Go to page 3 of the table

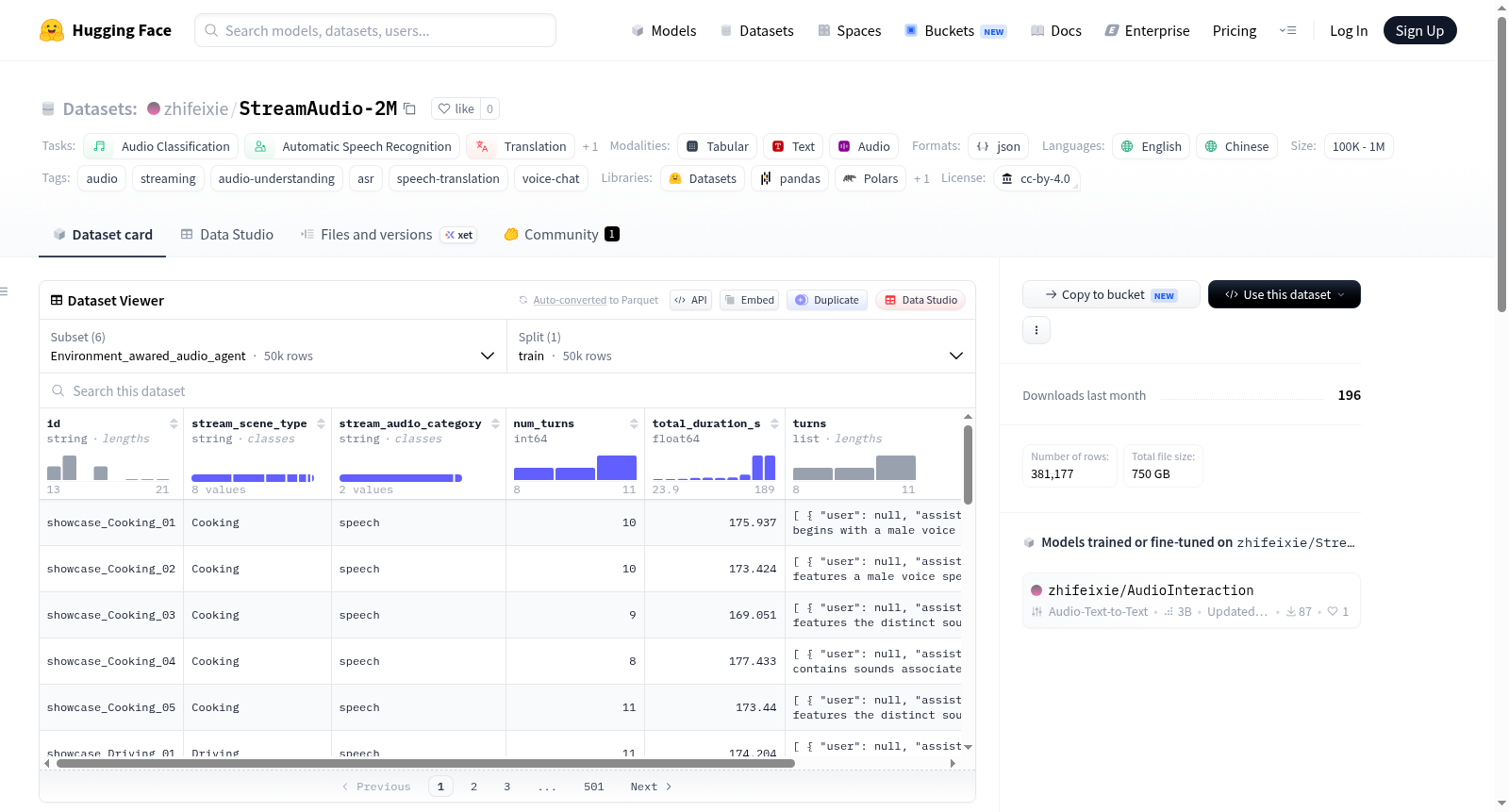coord(506,787)
